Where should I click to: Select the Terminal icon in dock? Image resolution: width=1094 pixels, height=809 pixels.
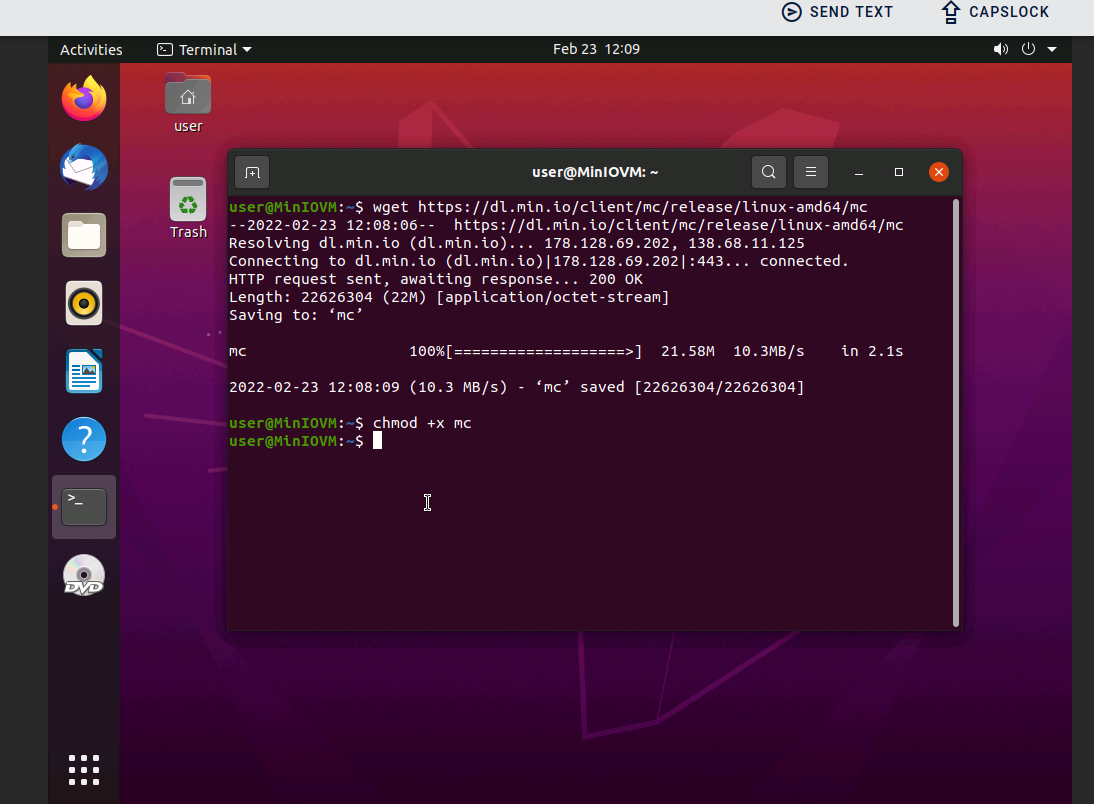(x=84, y=507)
